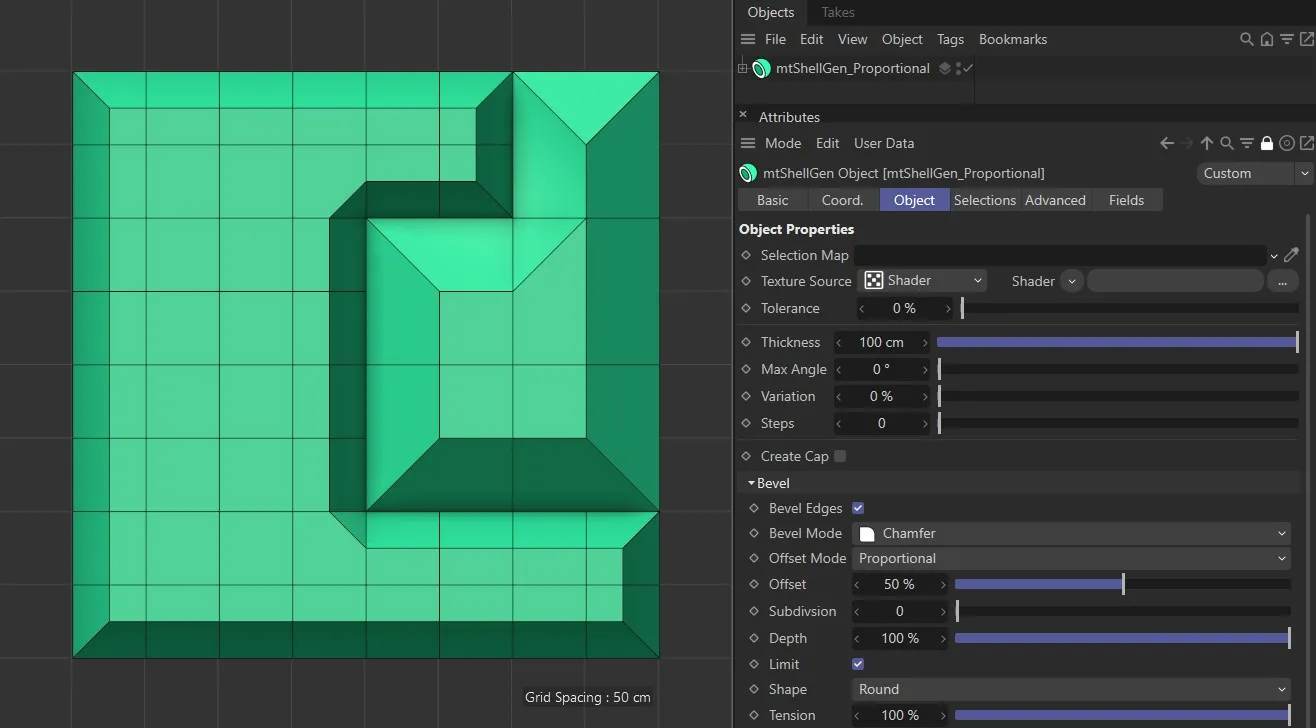Toggle the Limit checkbox off
The height and width of the screenshot is (728, 1316).
tap(858, 664)
